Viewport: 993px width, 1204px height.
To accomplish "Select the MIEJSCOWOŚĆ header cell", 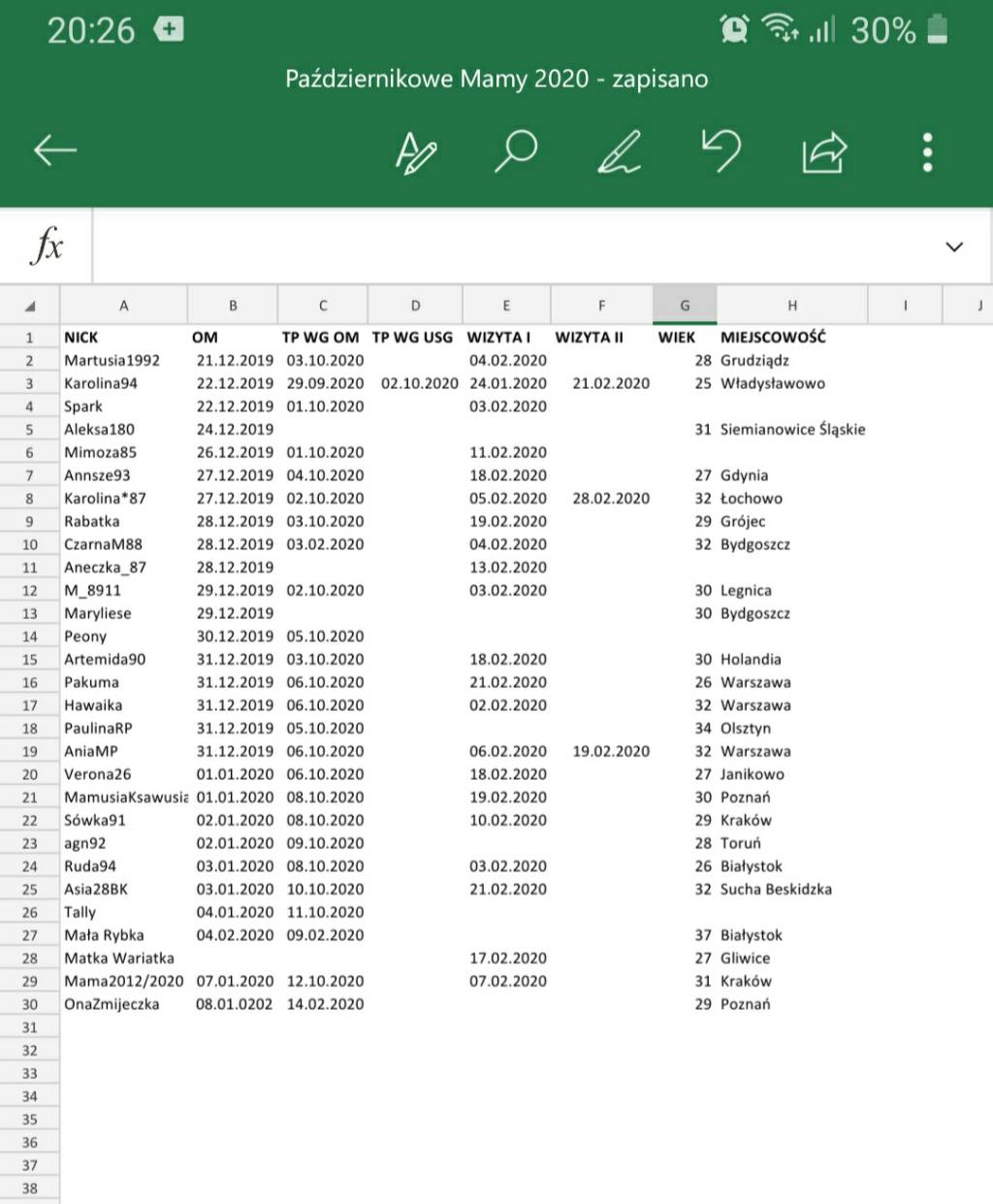I will click(790, 338).
